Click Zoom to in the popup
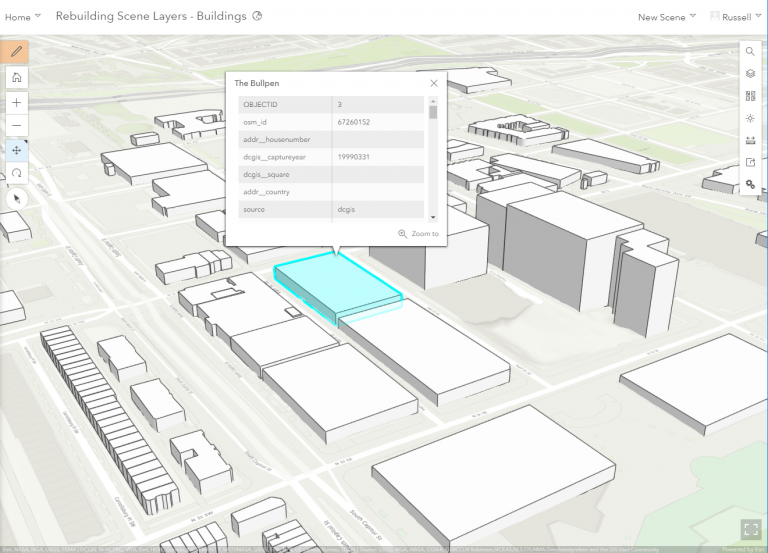The height and width of the screenshot is (553, 768). click(419, 234)
